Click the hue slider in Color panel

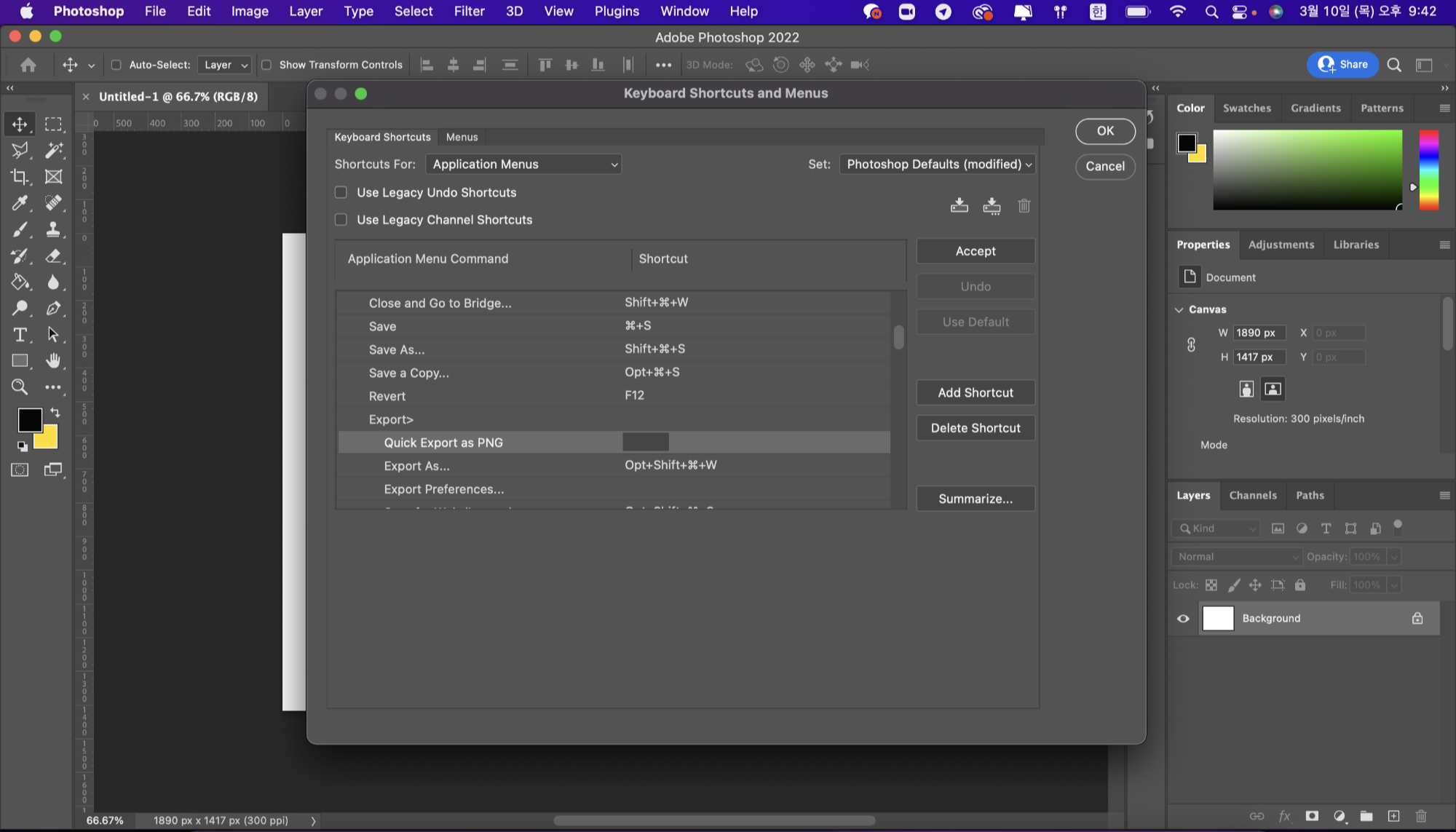pos(1429,170)
